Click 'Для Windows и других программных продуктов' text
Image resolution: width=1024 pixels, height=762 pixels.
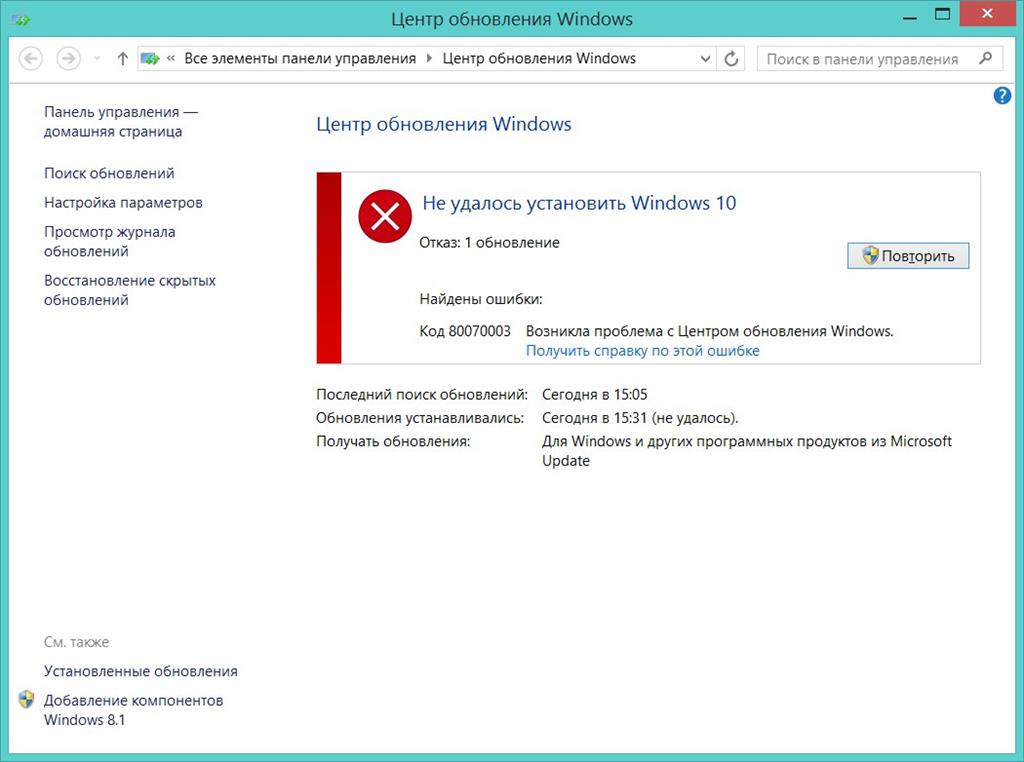(705, 441)
